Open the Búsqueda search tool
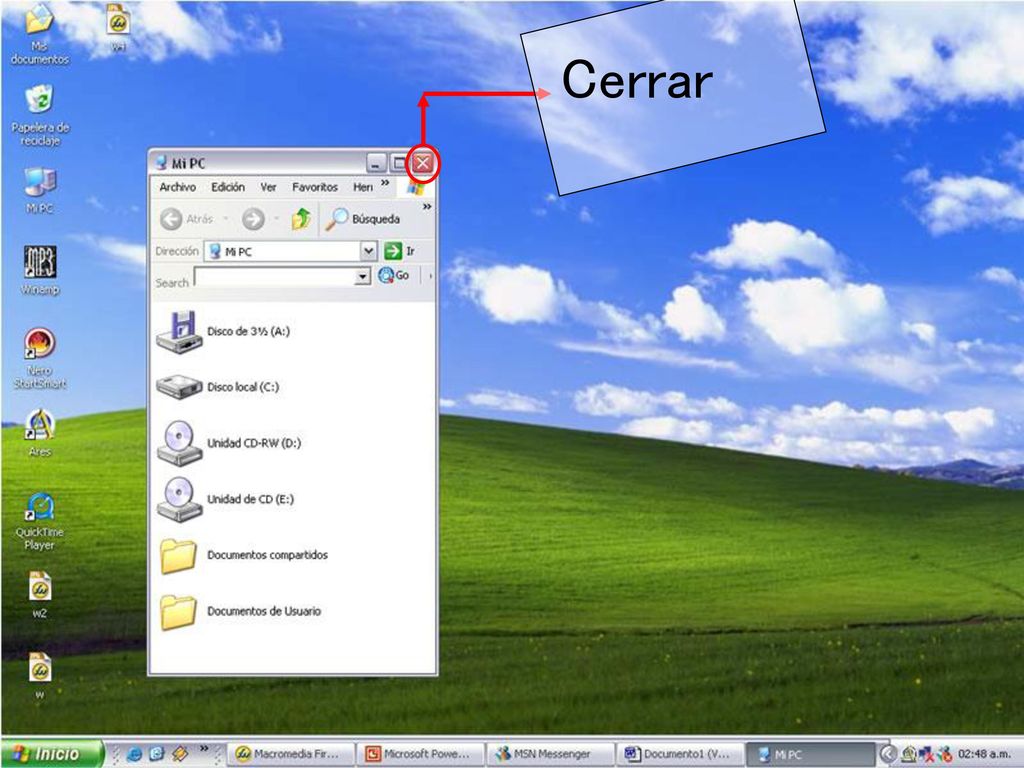 [x=363, y=219]
